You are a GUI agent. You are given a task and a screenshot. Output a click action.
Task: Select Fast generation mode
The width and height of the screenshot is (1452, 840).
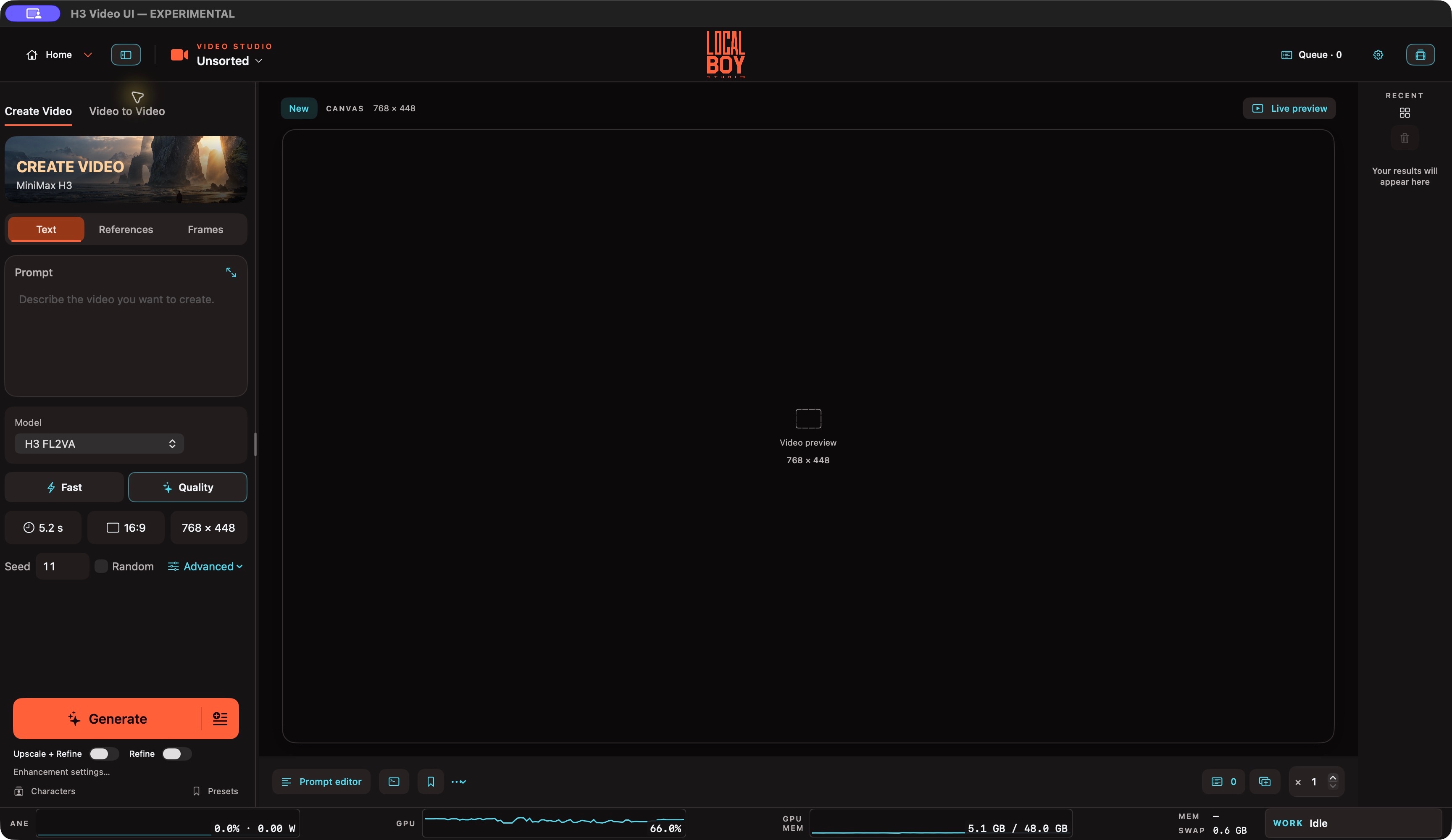64,487
